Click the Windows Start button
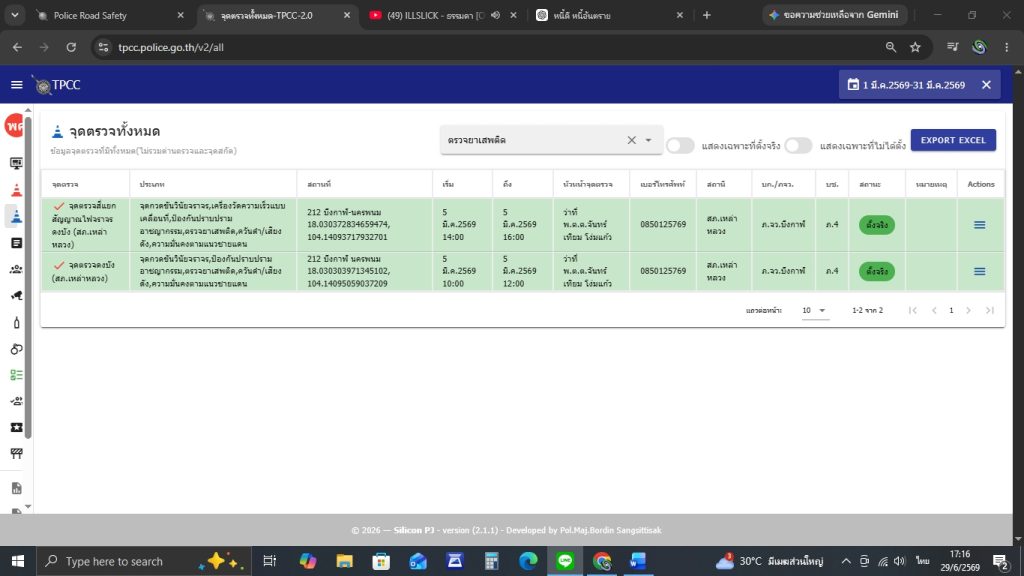This screenshot has width=1024, height=576. click(18, 561)
